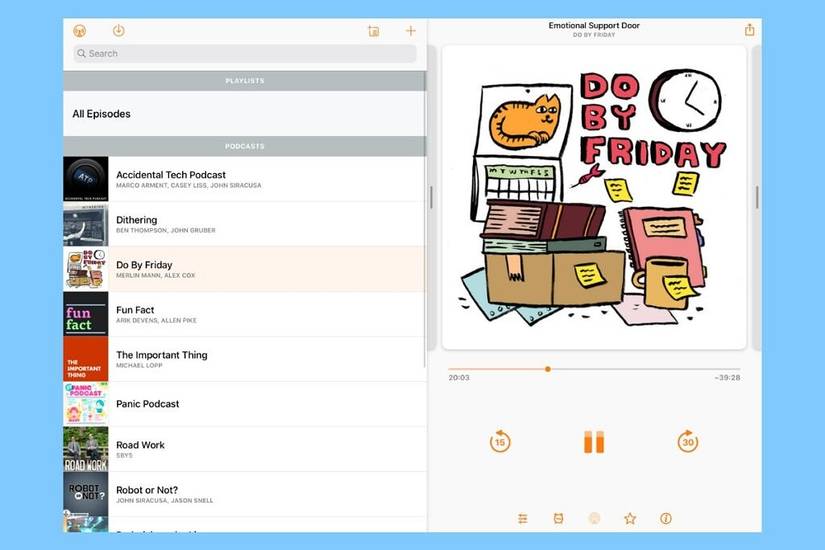Click the elapsed time 20:03

459,377
